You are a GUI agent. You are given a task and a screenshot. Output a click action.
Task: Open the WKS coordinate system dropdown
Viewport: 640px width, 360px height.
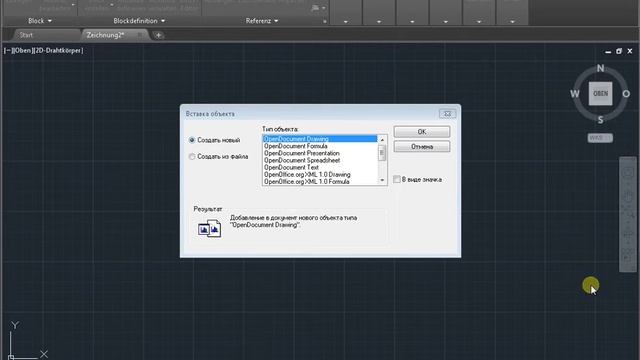tap(600, 138)
